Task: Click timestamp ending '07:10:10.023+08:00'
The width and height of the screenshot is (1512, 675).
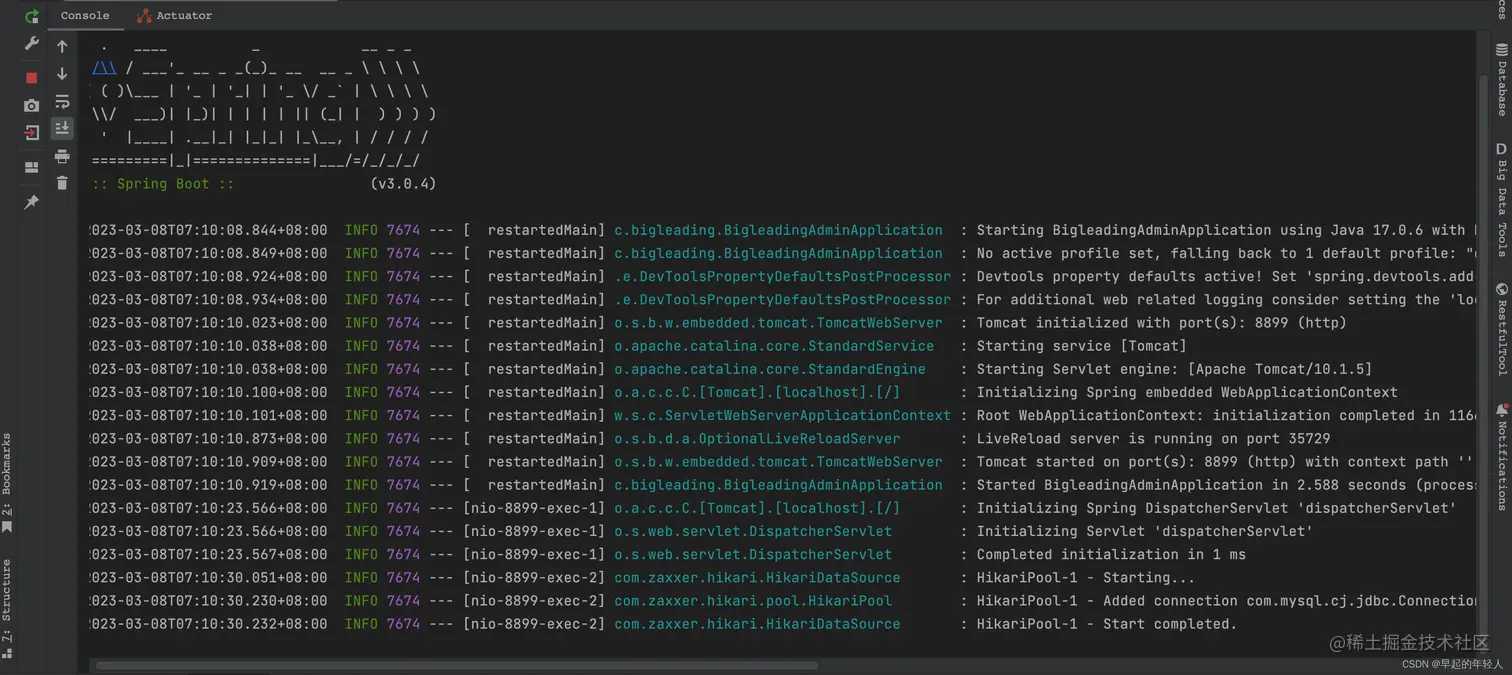Action: [209, 322]
